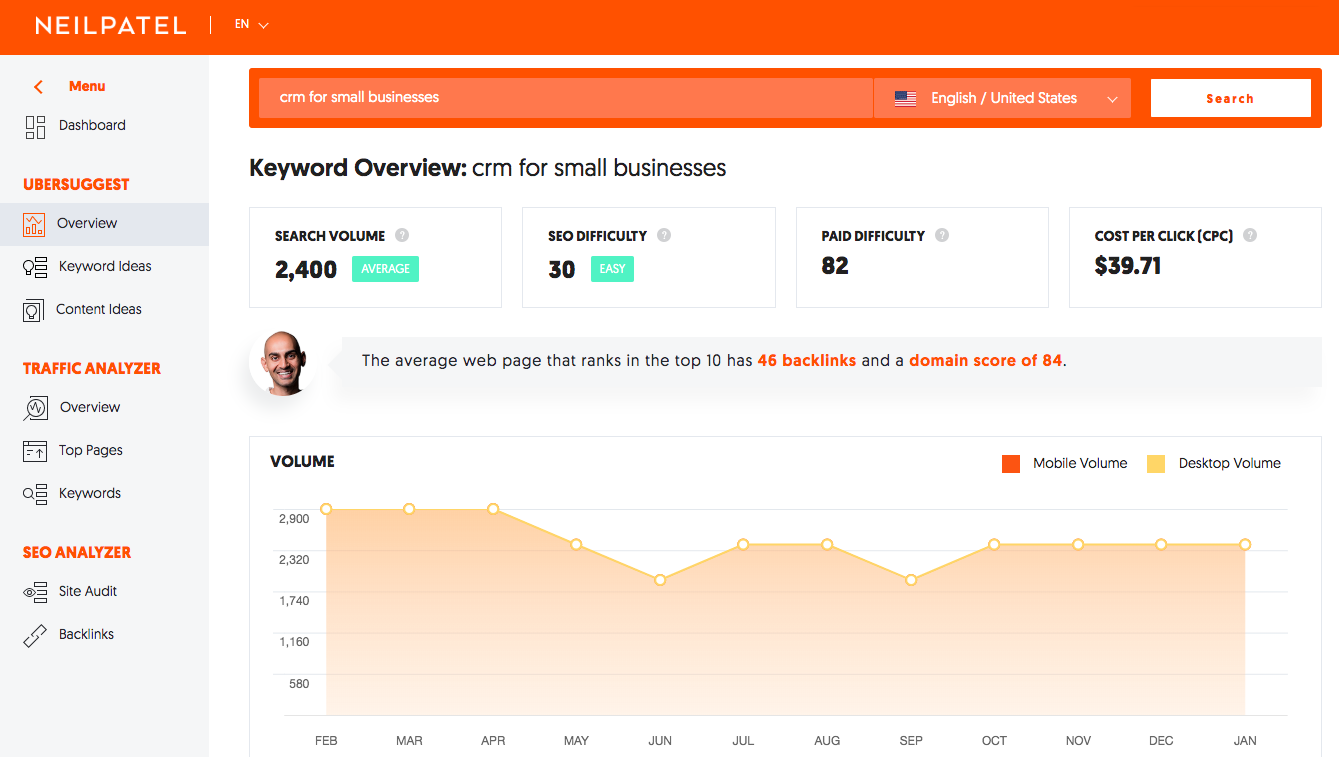Open the English / United States dropdown
Screen dimensions: 1339x757
click(x=1002, y=98)
